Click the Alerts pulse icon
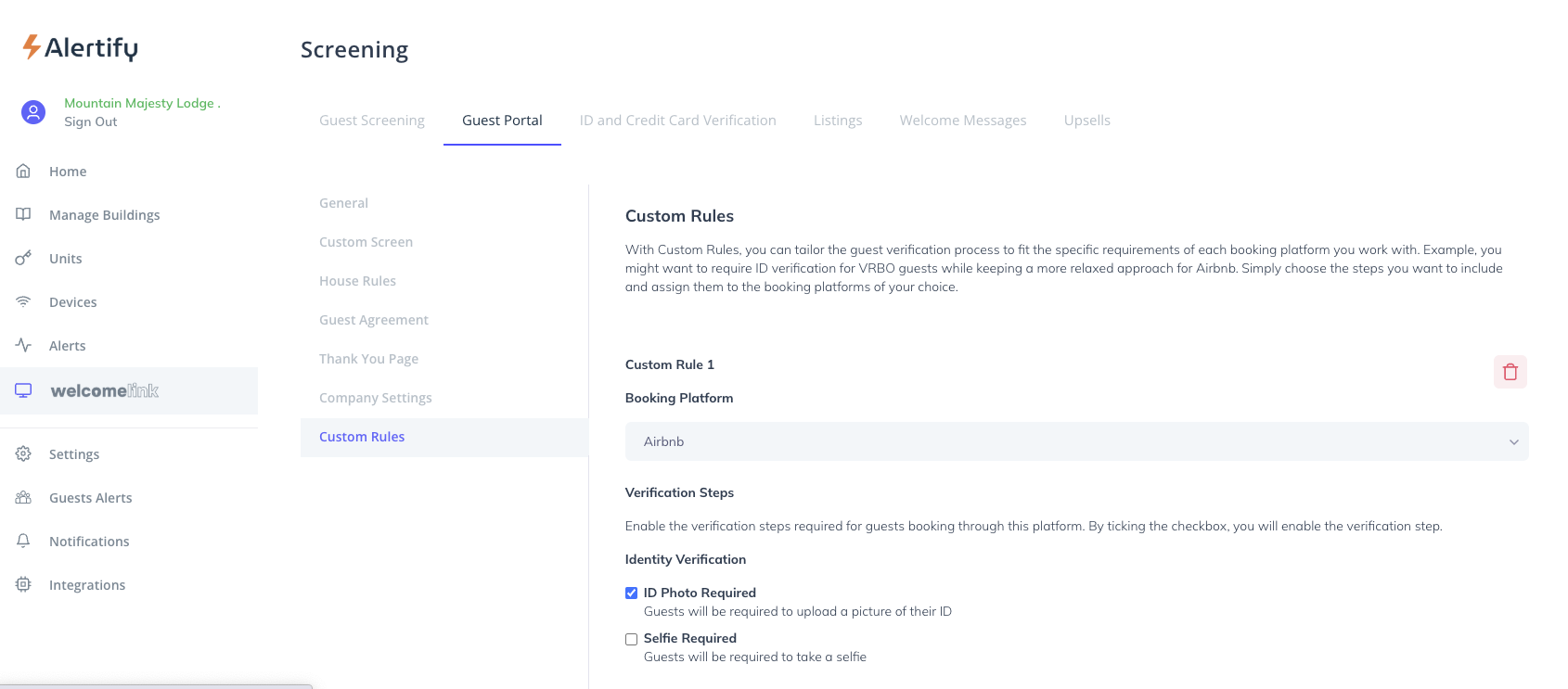Viewport: 1568px width, 689px height. pos(23,345)
